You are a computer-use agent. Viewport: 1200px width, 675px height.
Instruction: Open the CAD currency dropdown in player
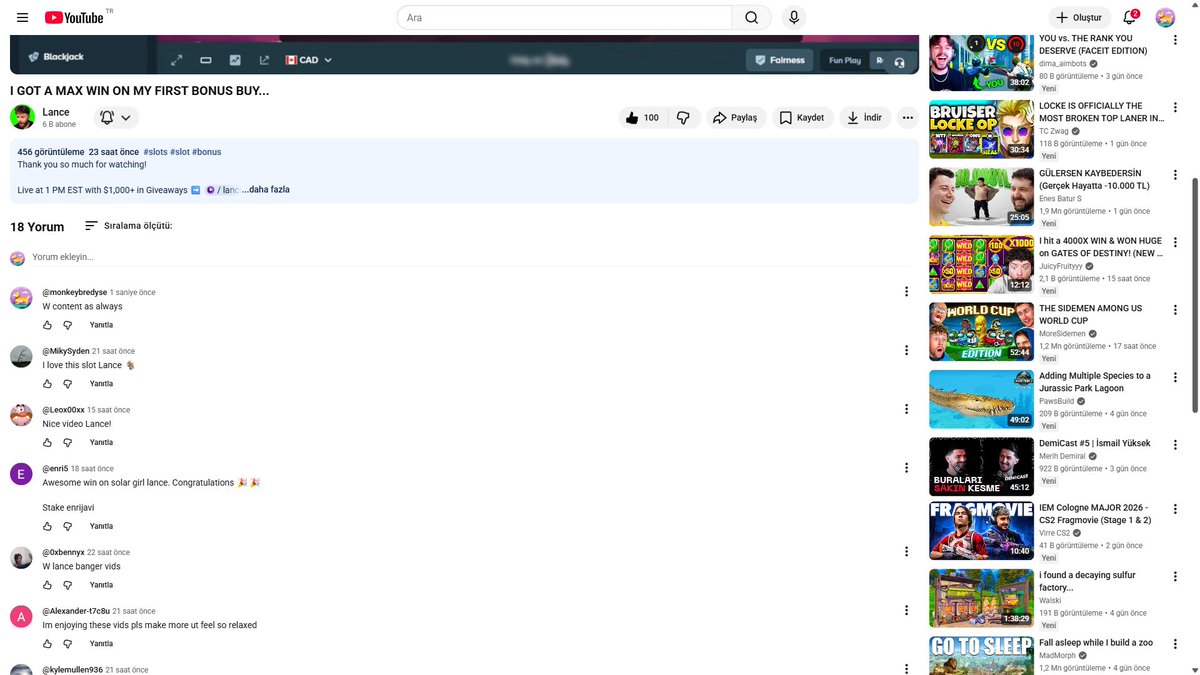point(309,60)
